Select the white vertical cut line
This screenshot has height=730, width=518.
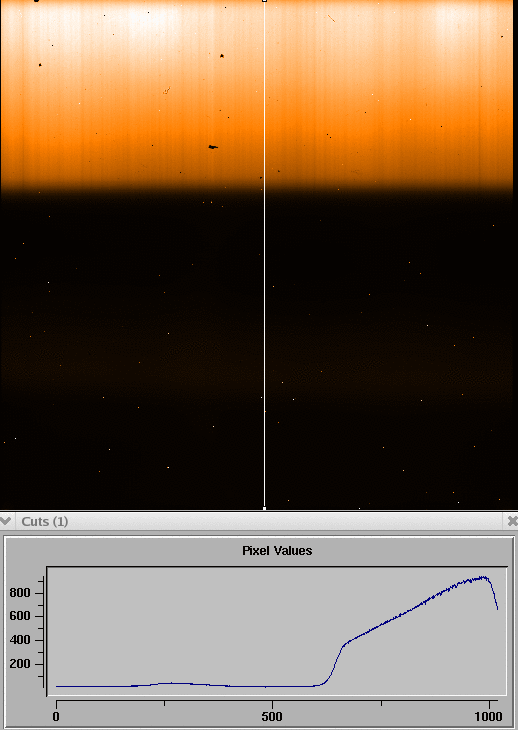click(x=264, y=255)
